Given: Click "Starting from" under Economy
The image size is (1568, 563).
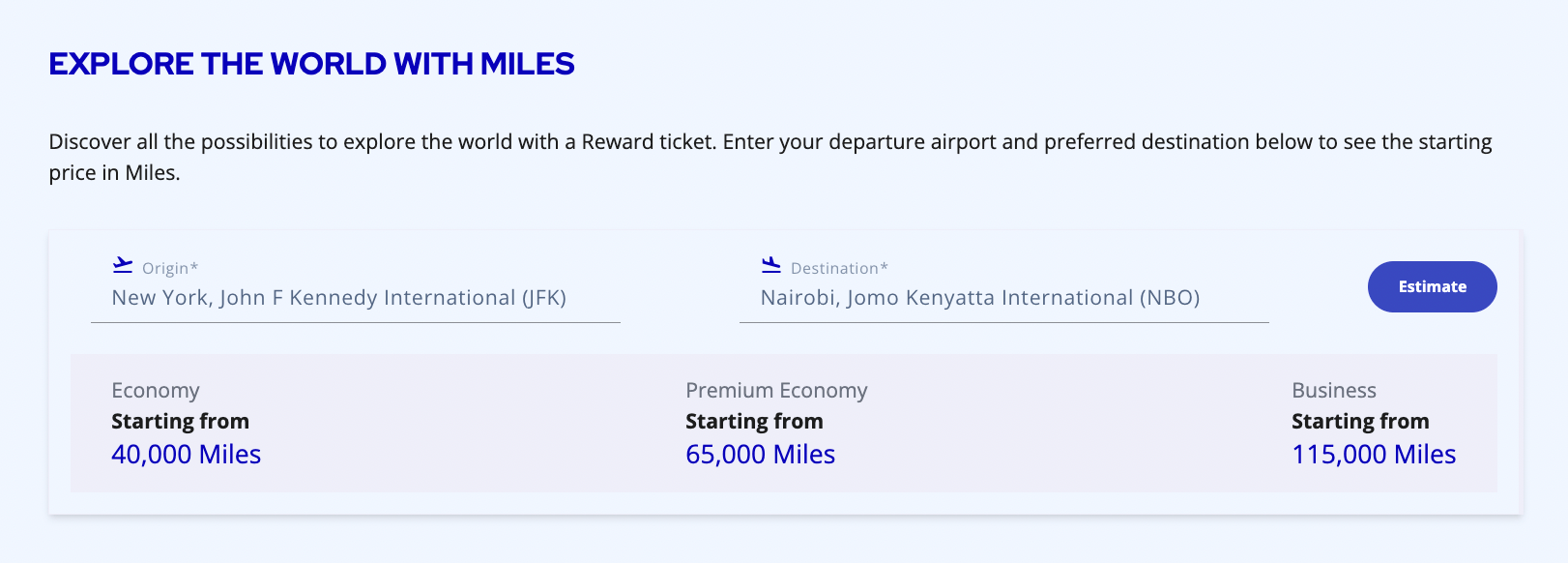Looking at the screenshot, I should point(181,422).
